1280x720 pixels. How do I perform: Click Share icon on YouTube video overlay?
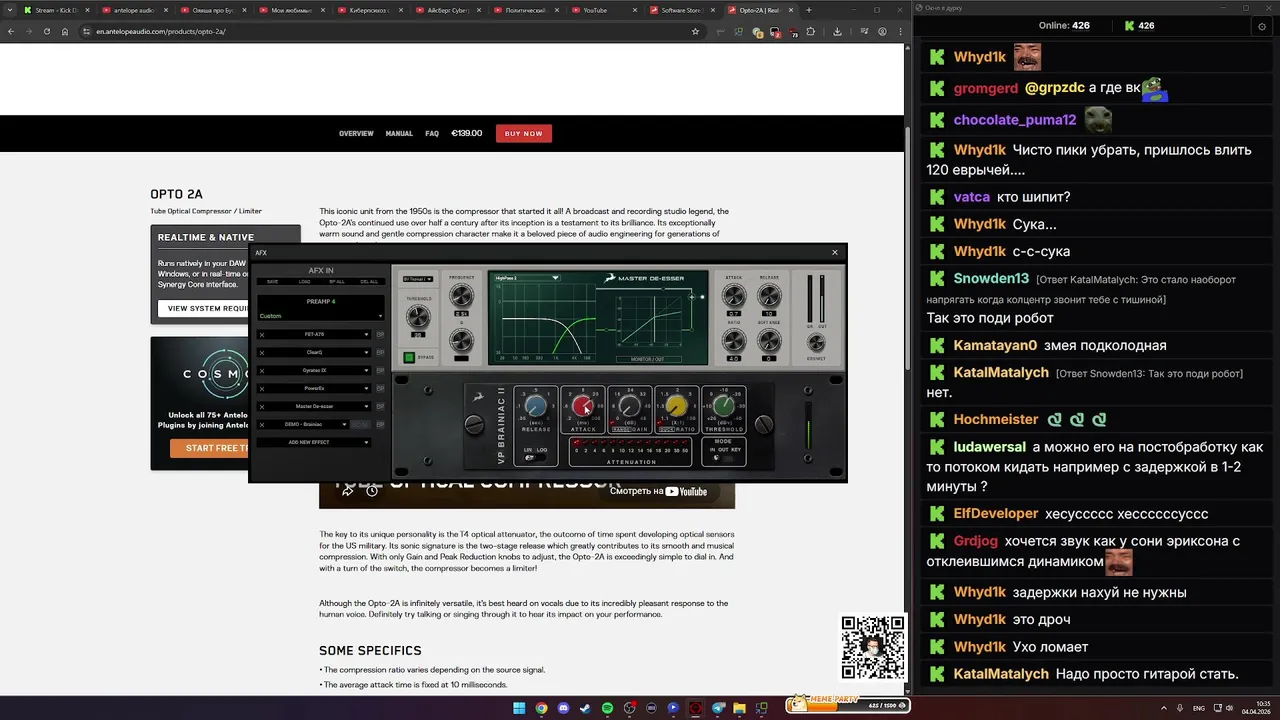click(x=348, y=490)
